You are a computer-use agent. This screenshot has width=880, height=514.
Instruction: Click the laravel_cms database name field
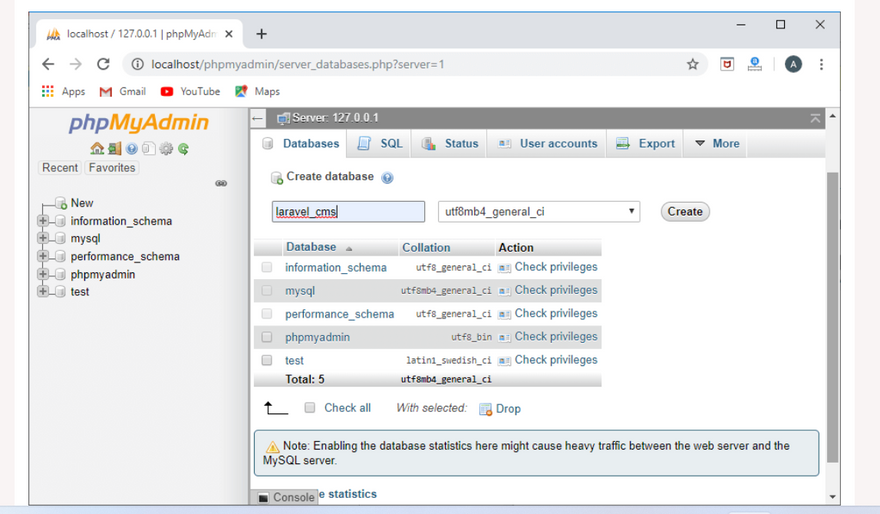click(x=348, y=212)
